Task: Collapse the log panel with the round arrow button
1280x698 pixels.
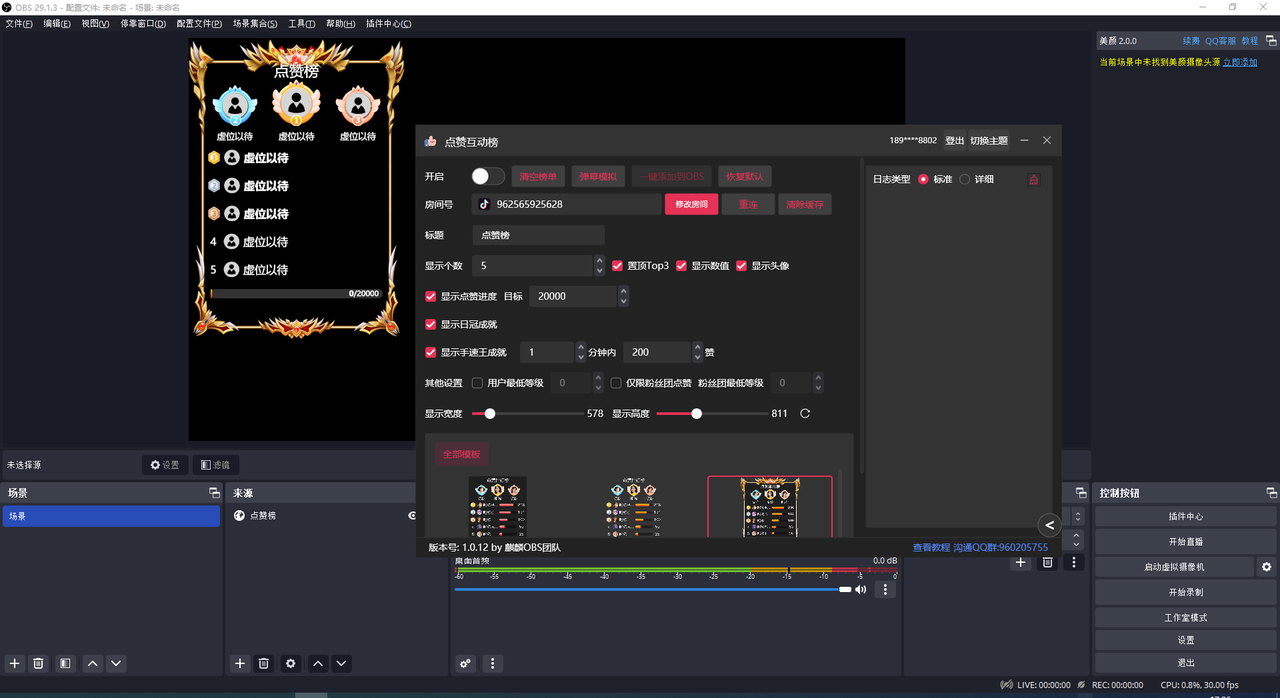Action: (1048, 524)
